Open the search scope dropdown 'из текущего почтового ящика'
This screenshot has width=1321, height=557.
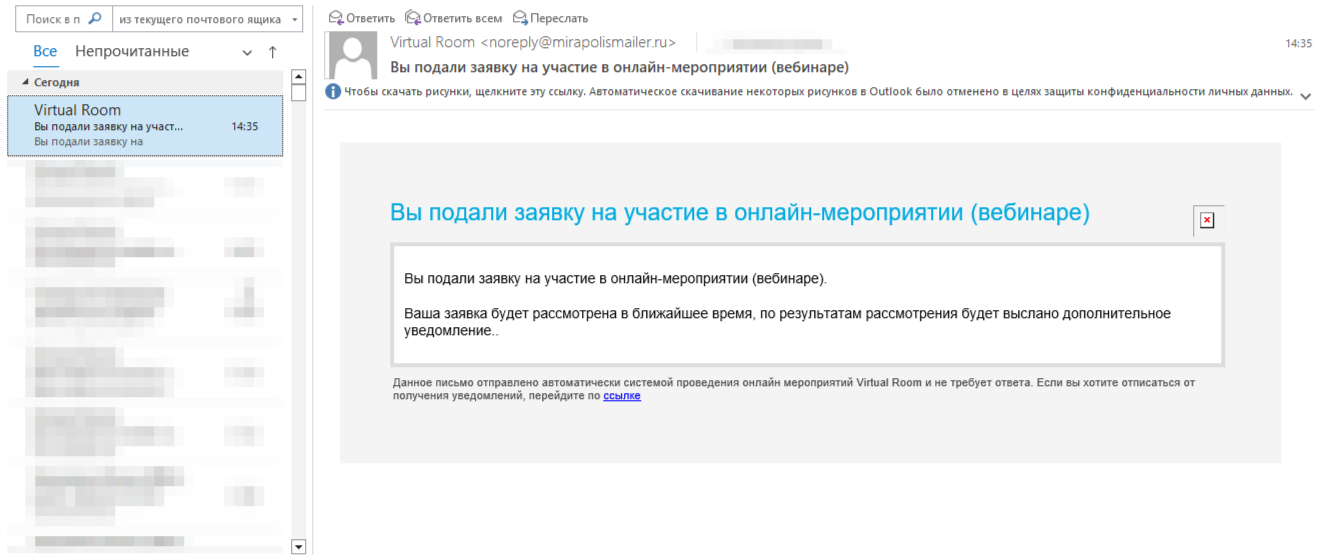click(206, 19)
